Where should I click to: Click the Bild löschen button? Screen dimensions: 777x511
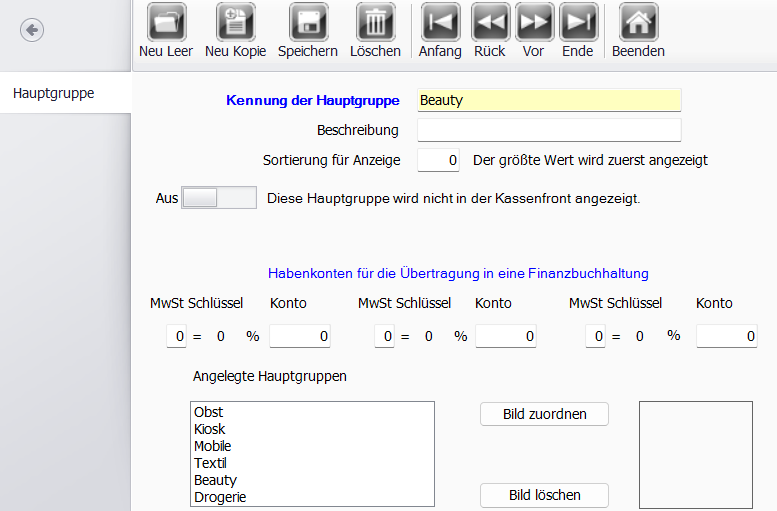point(544,495)
